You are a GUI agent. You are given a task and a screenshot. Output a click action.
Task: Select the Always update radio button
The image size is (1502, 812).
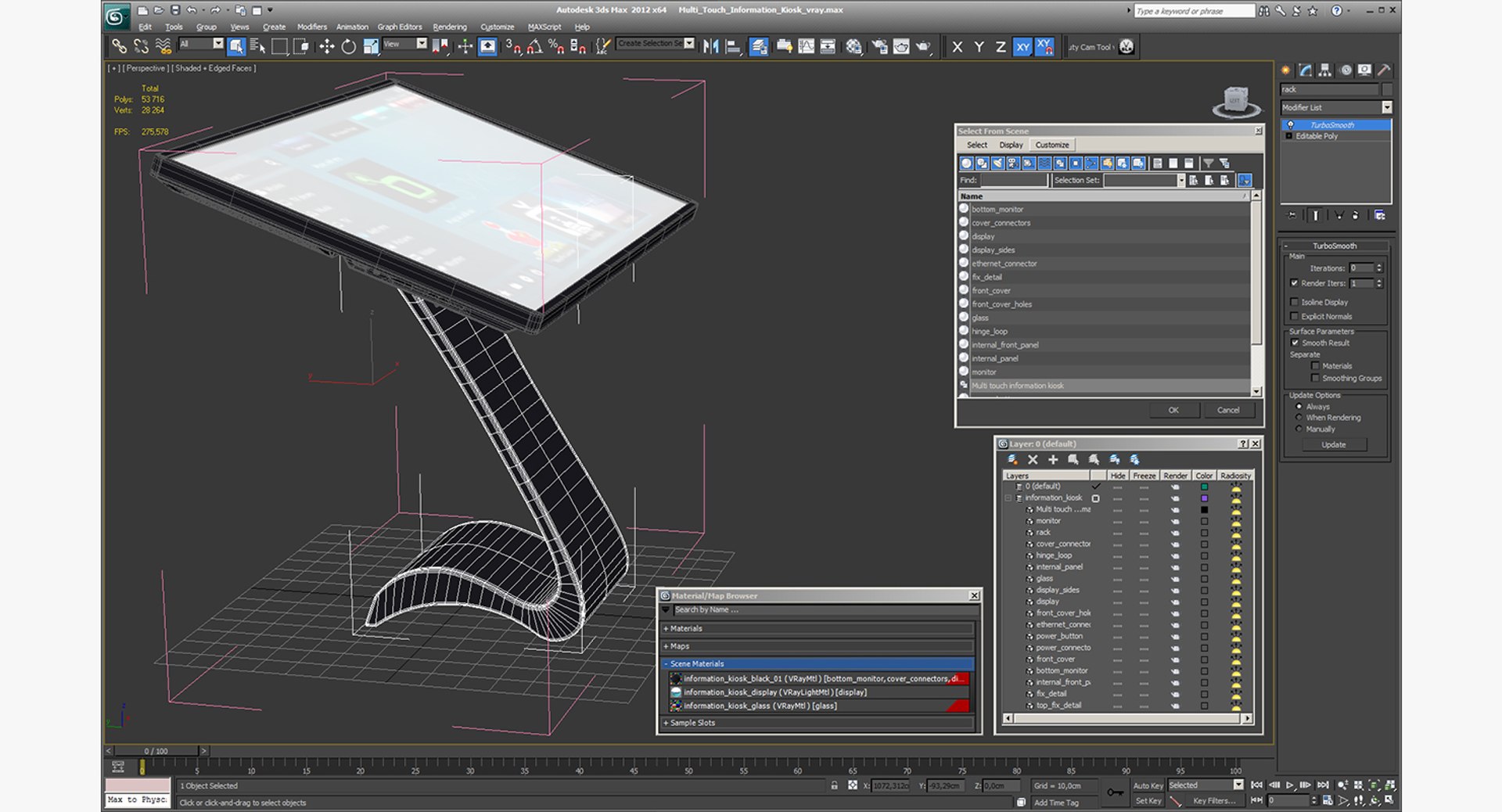pos(1299,407)
